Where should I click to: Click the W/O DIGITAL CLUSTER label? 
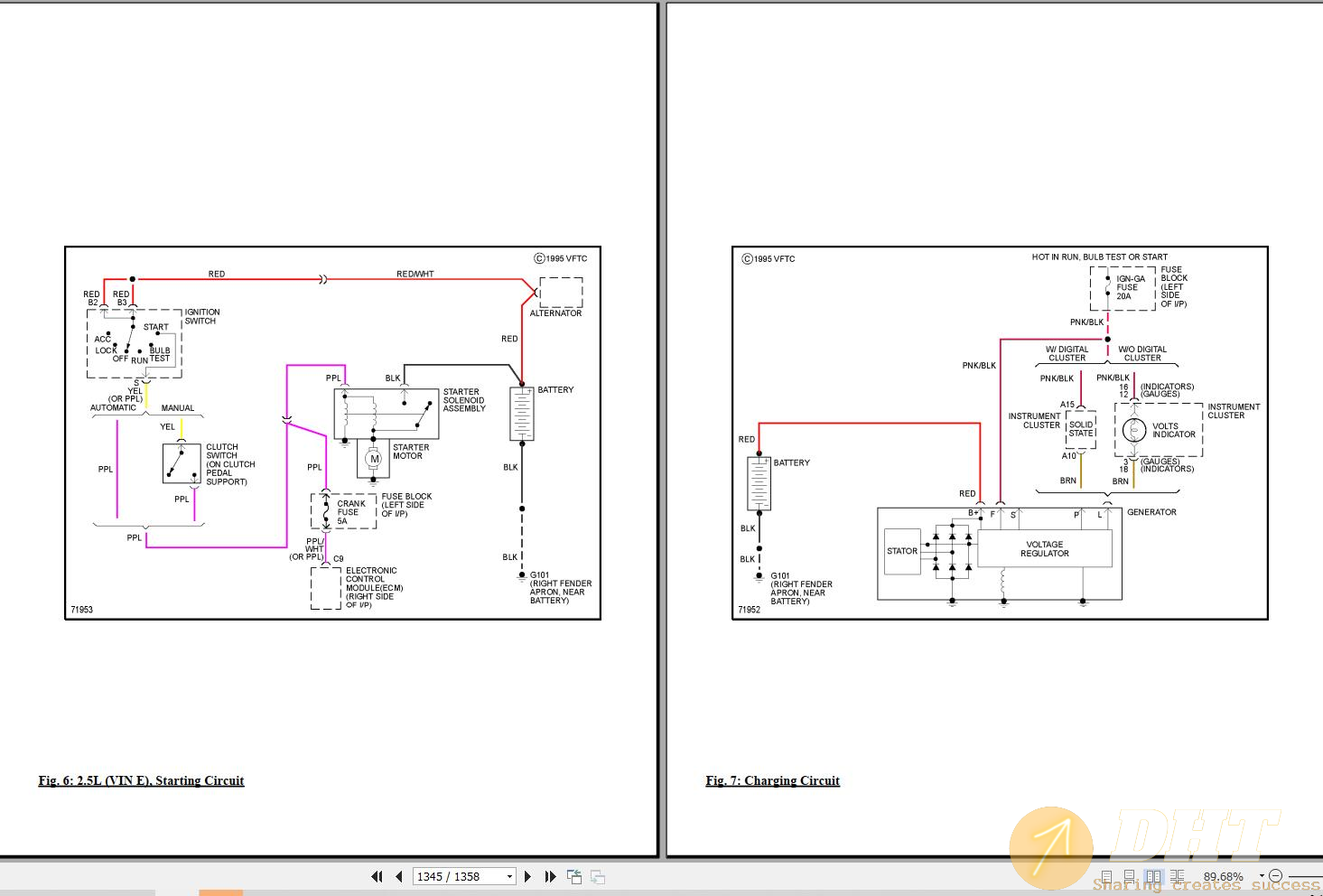click(1142, 353)
